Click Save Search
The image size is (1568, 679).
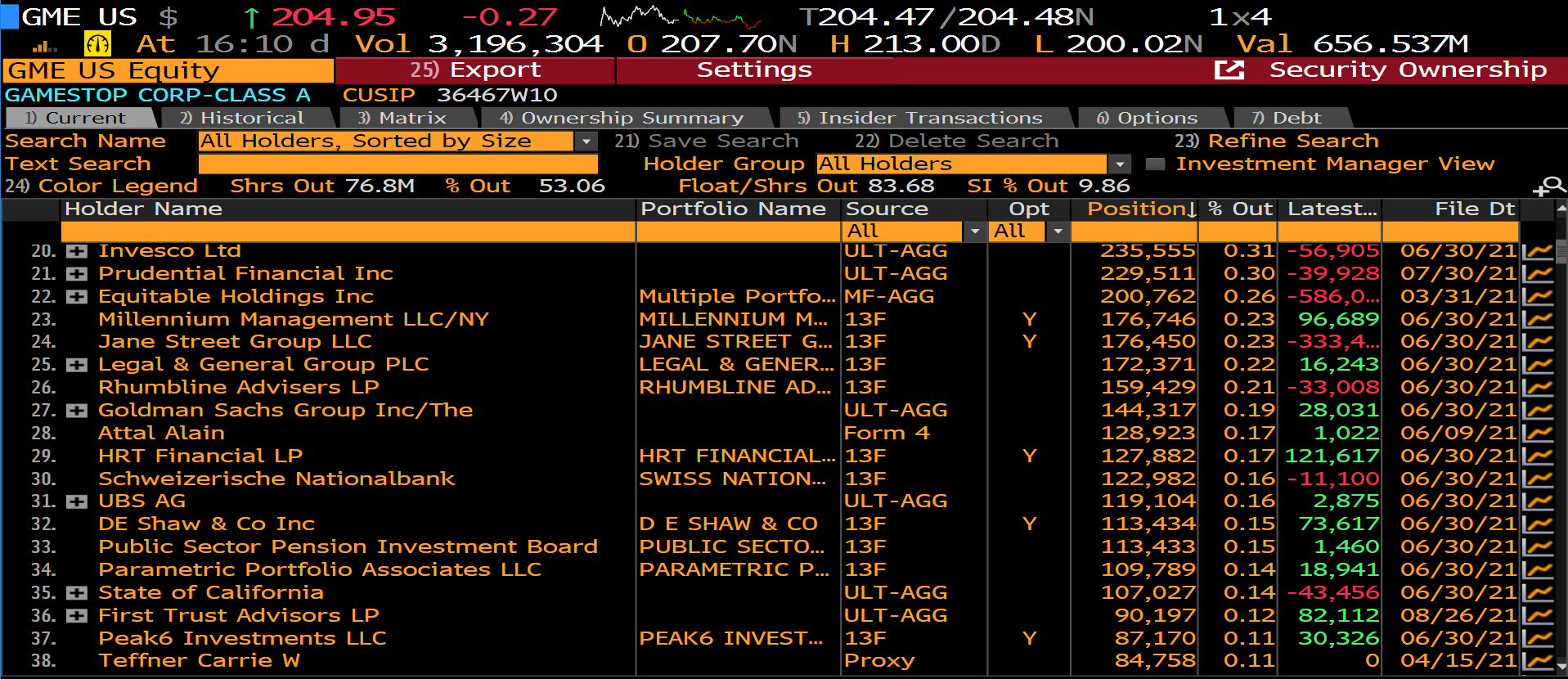tap(706, 142)
